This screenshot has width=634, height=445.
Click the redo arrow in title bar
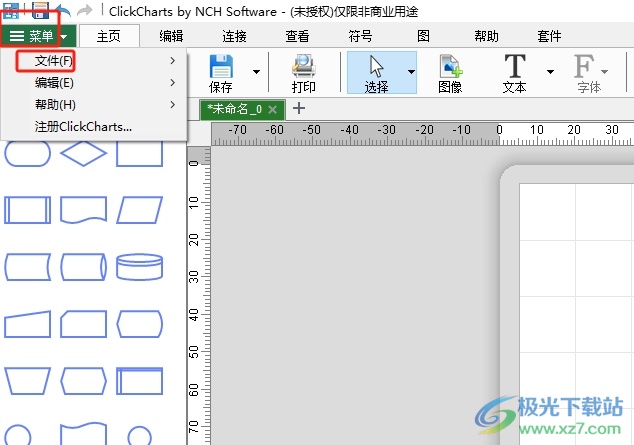[x=84, y=11]
